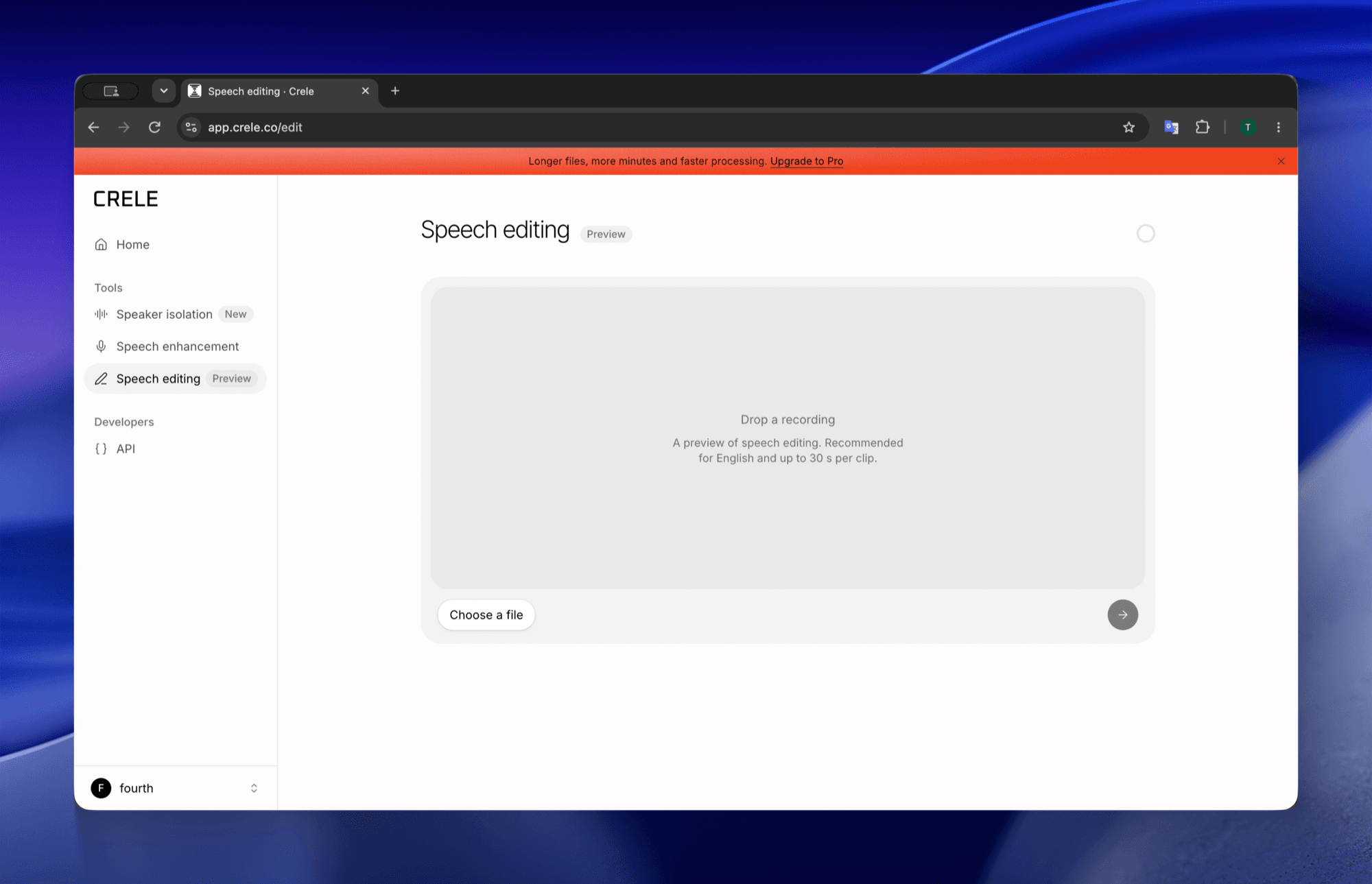
Task: Open the Google Translate extension icon
Action: pos(1171,128)
